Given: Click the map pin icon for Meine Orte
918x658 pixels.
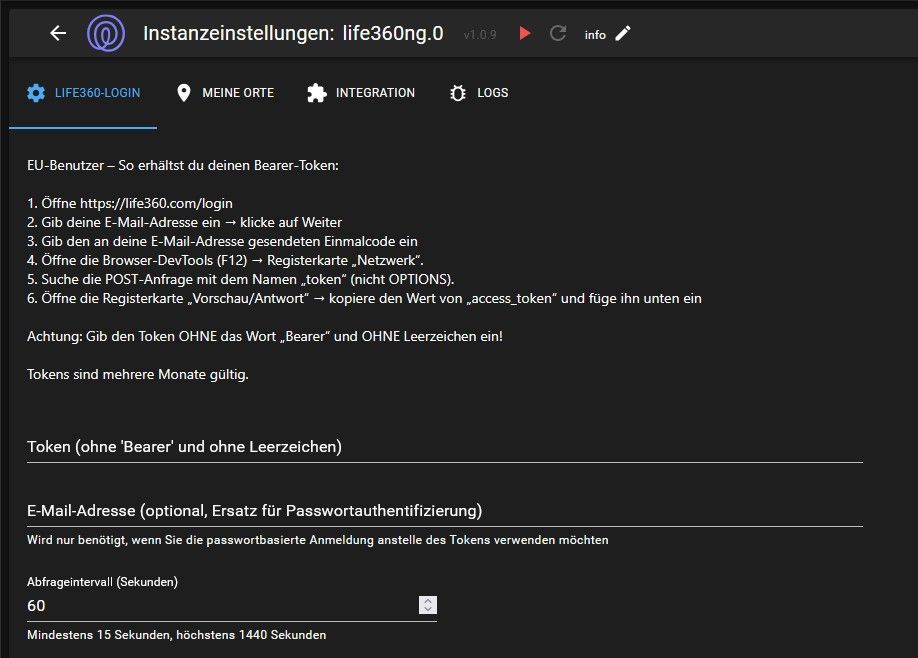Looking at the screenshot, I should coord(183,93).
